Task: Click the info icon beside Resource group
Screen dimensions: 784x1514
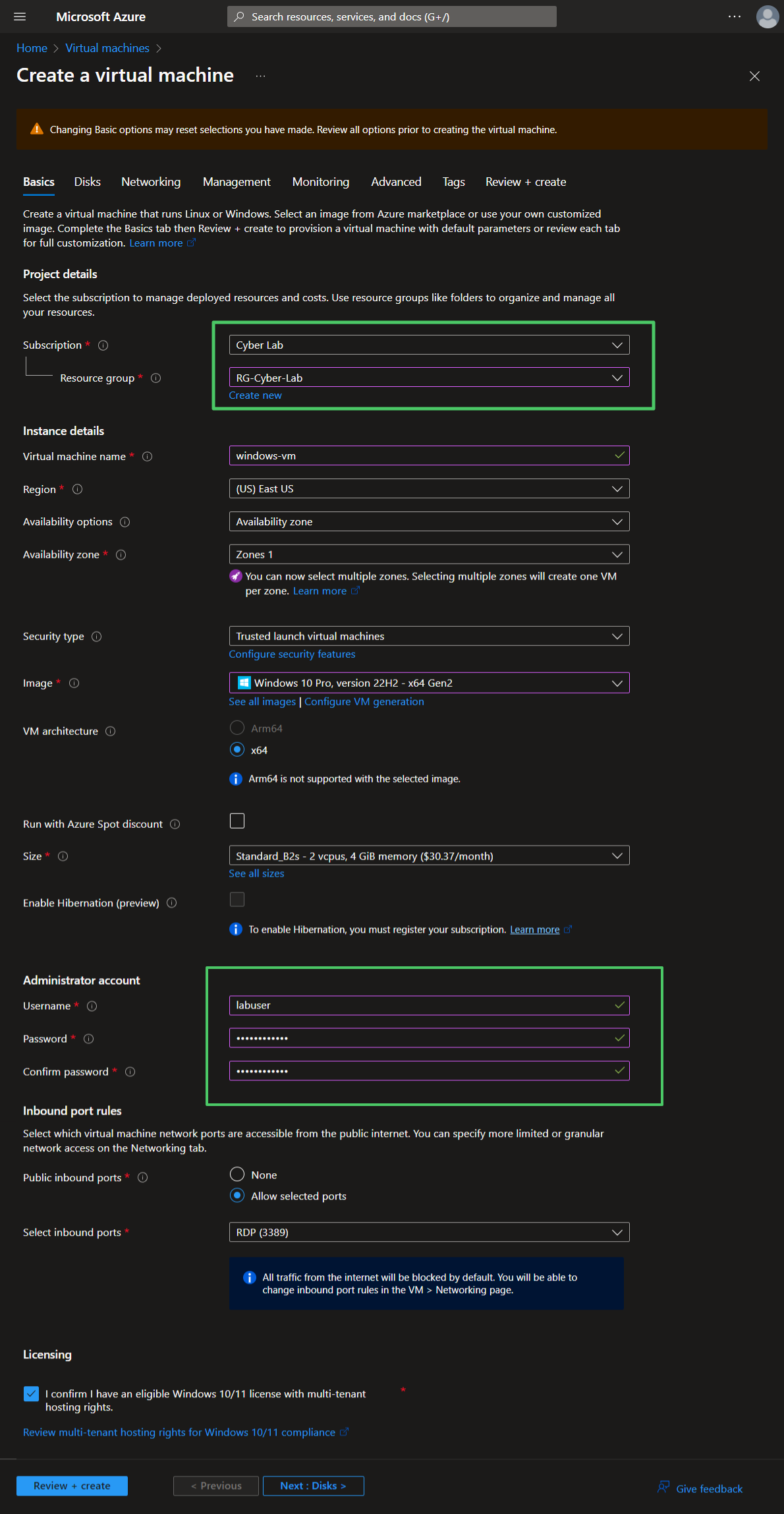Action: click(156, 378)
